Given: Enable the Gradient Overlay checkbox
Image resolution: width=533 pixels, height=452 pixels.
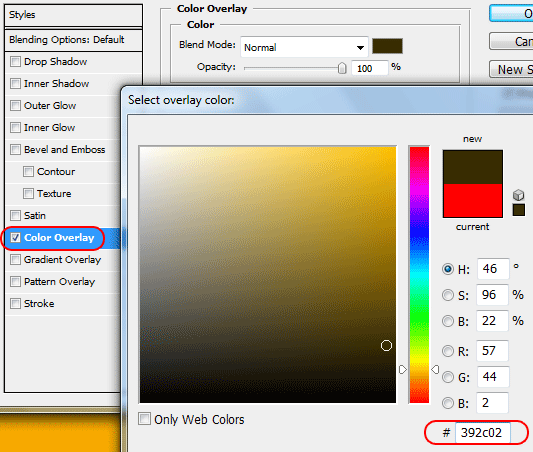Looking at the screenshot, I should tap(15, 260).
